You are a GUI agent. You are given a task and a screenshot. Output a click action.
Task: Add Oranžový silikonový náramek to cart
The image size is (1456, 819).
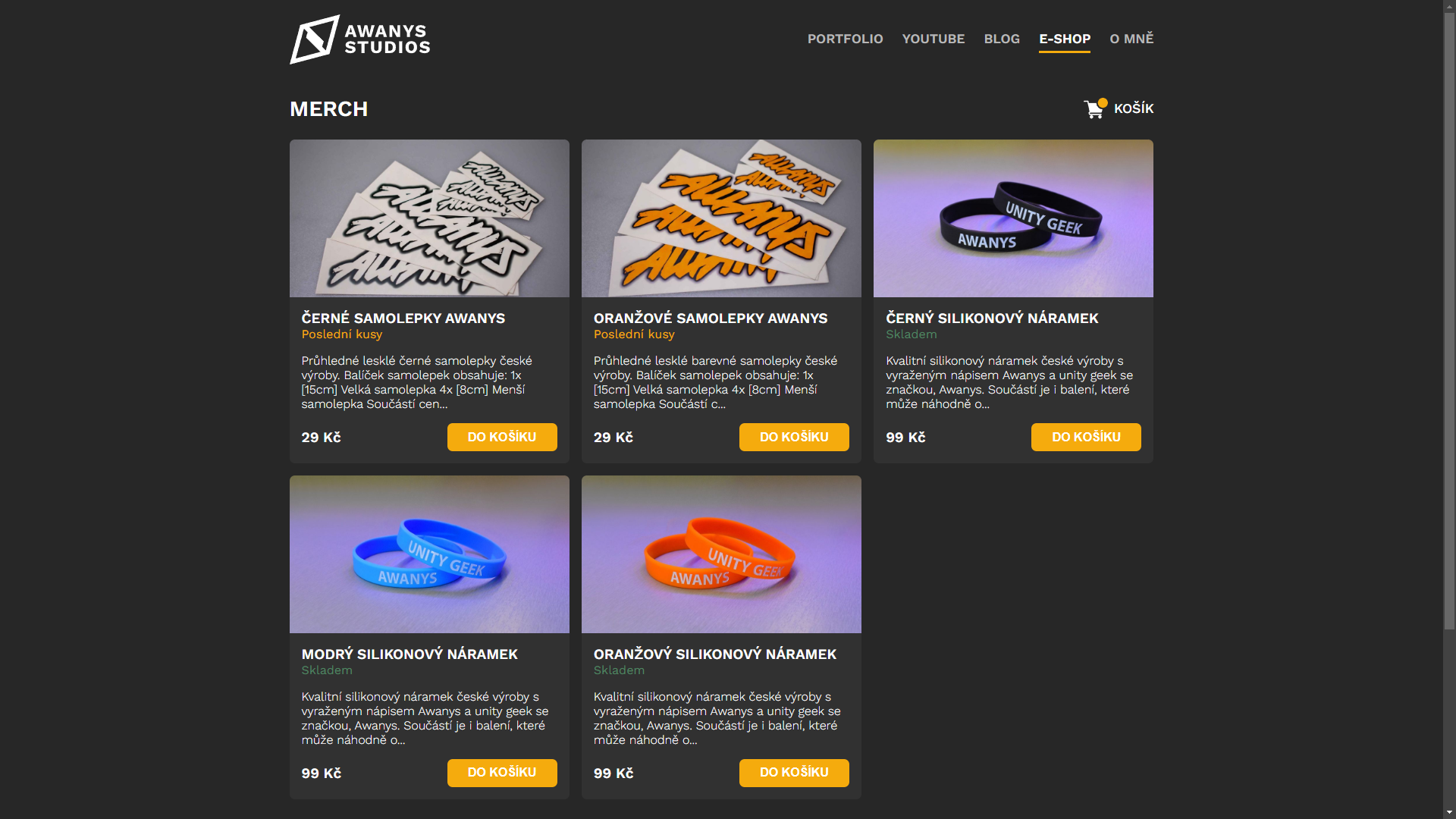pyautogui.click(x=794, y=773)
